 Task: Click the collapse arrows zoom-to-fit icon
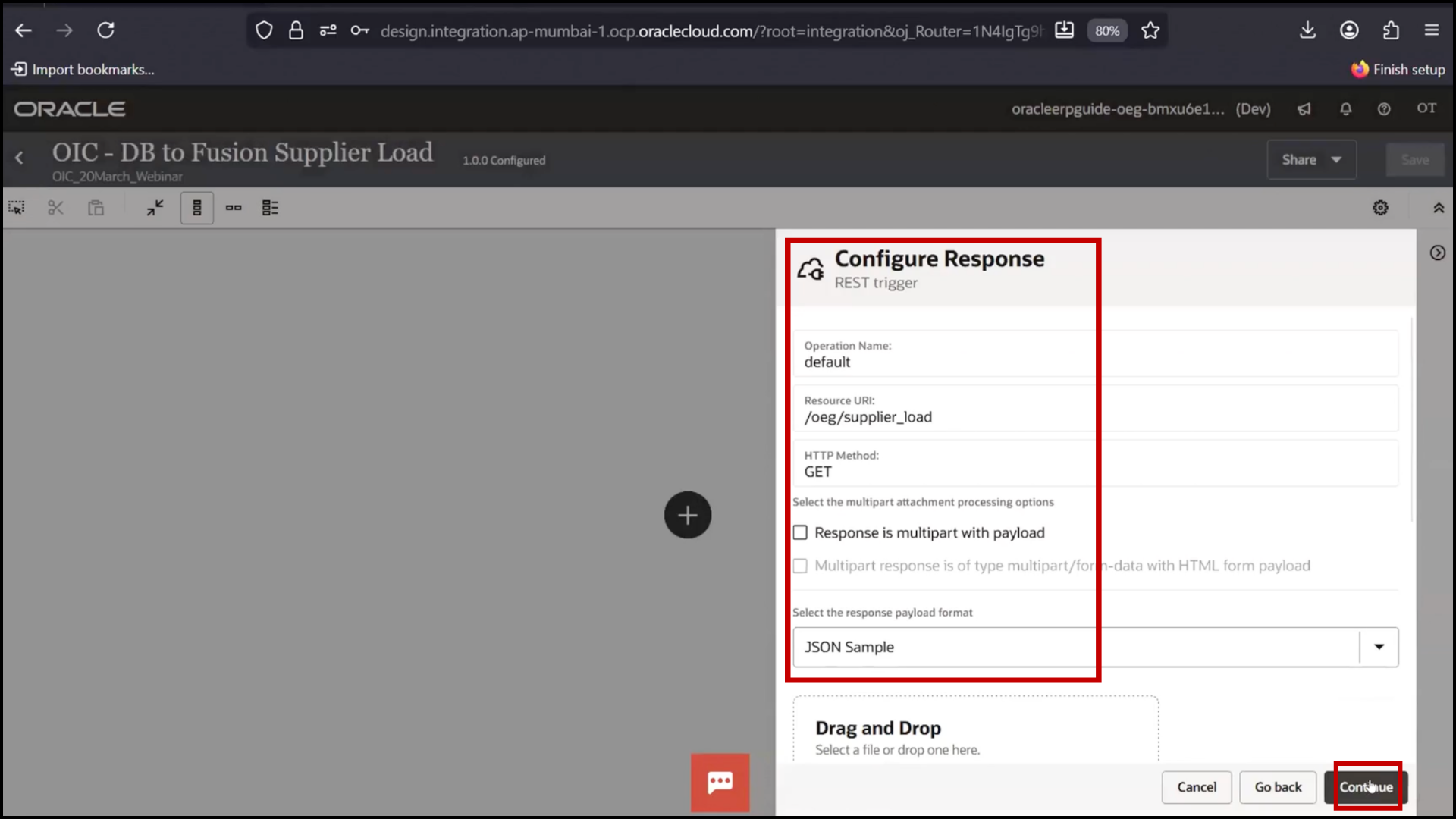pos(155,208)
